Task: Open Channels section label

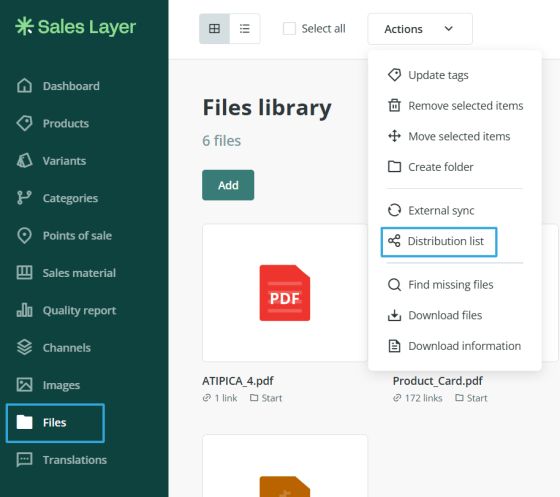Action: pyautogui.click(x=66, y=347)
